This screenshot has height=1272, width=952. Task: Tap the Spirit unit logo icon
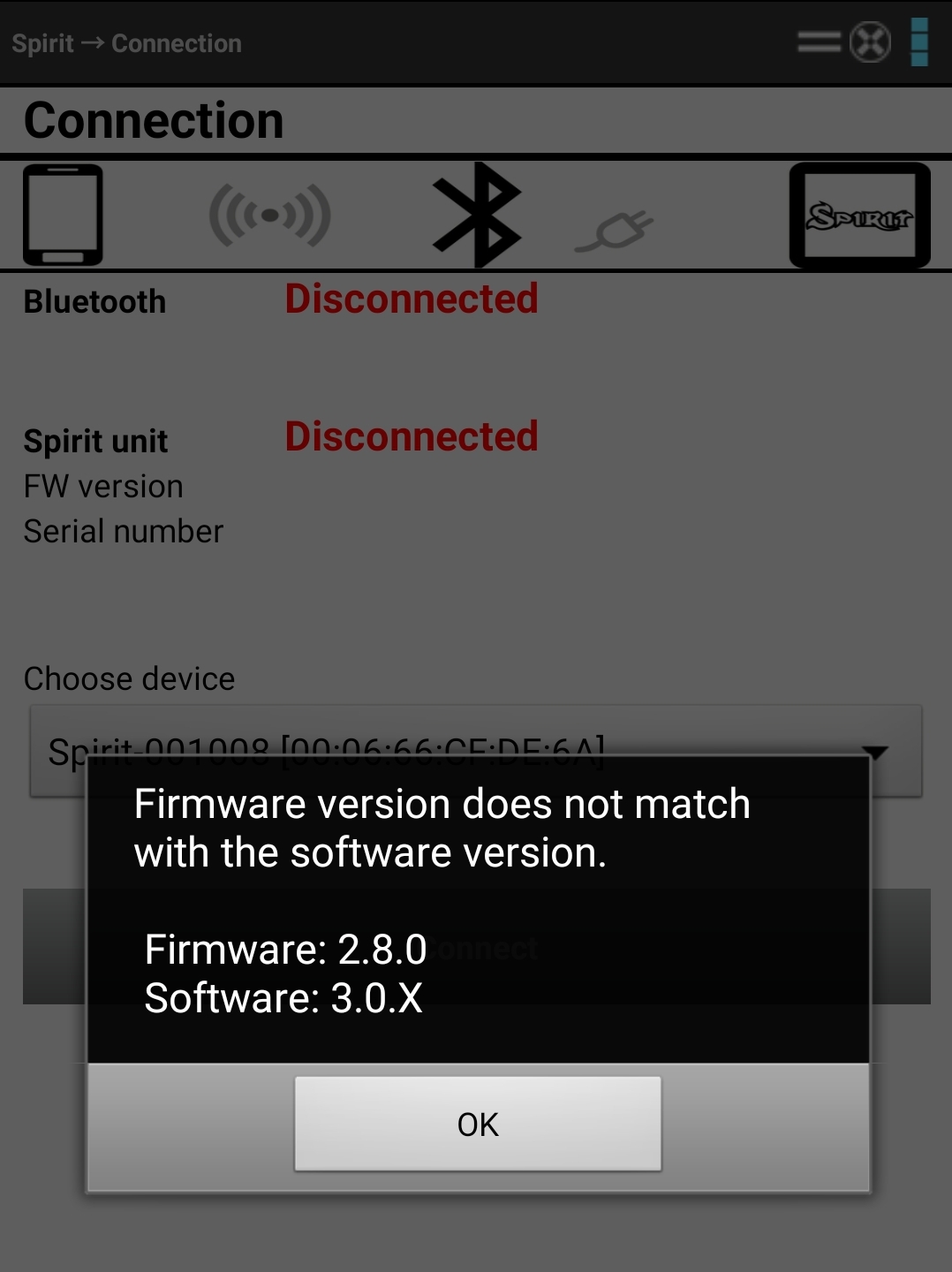(x=859, y=216)
